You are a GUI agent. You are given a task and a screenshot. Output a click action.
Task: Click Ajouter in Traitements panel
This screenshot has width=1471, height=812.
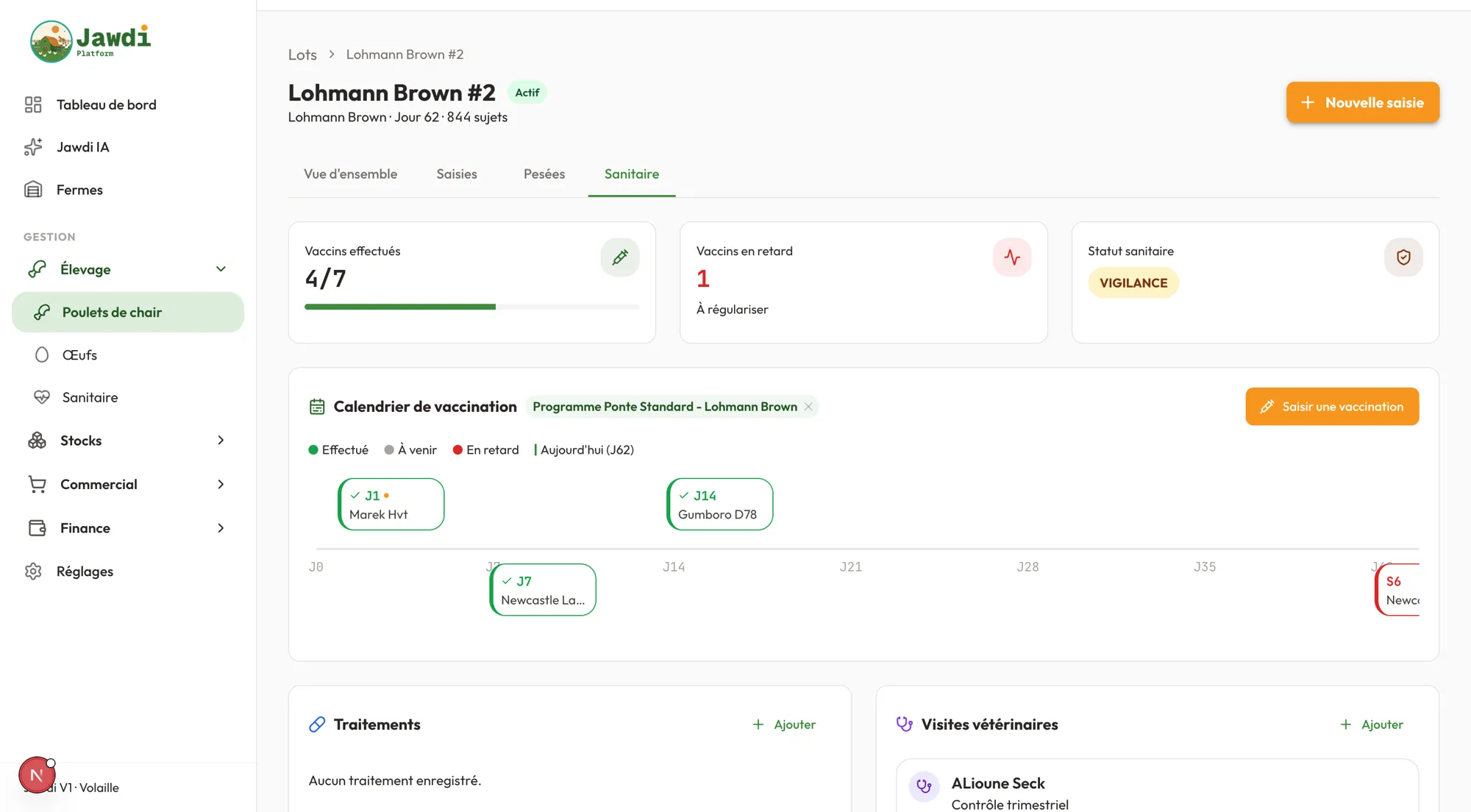(x=784, y=724)
